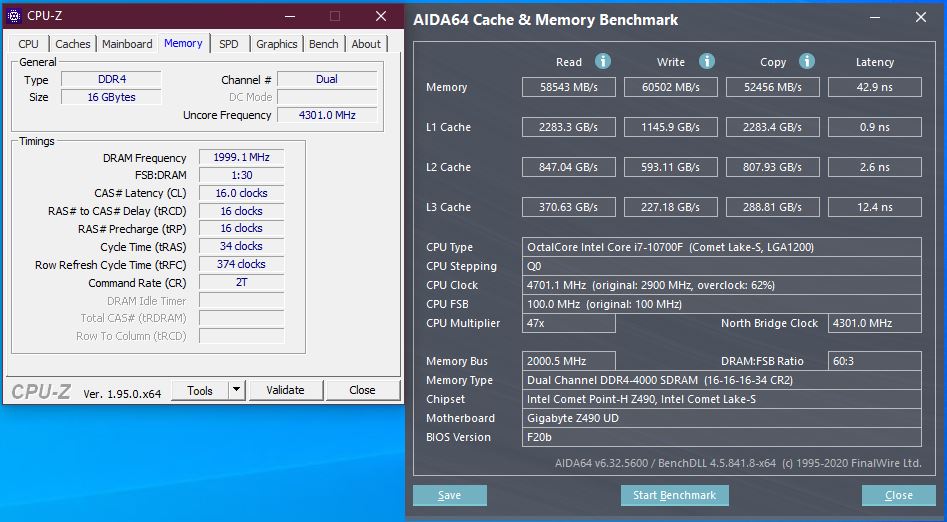
Task: Click the Memory Copy 52456 MB/s field
Action: click(773, 87)
